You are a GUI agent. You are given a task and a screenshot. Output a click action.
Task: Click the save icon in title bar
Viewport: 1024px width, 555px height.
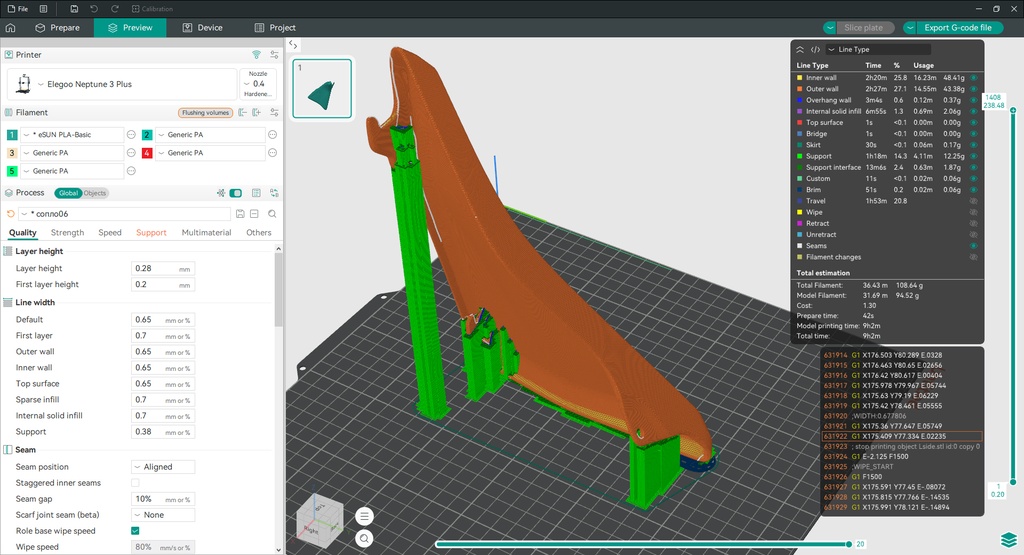[x=74, y=8]
